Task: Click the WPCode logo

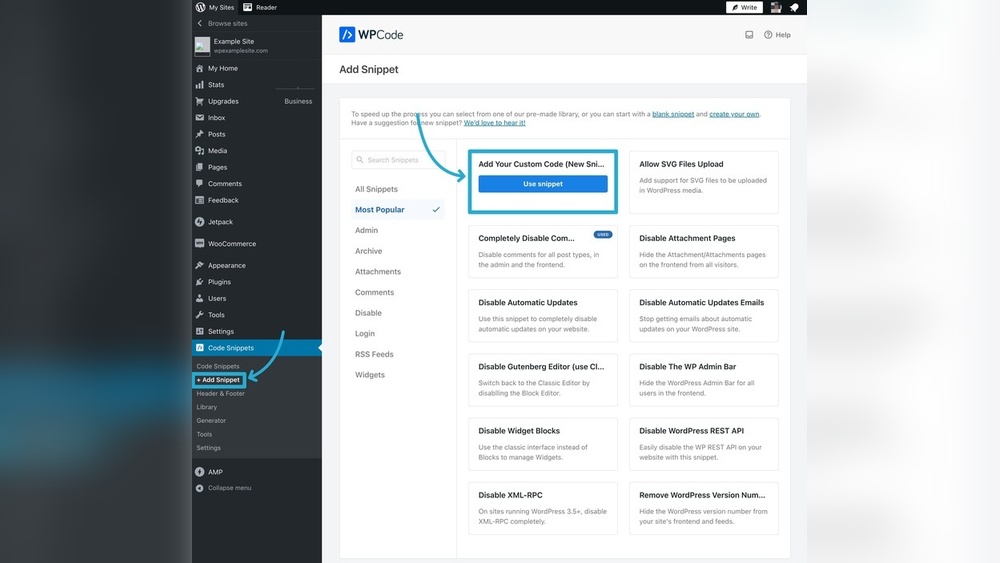Action: [371, 34]
